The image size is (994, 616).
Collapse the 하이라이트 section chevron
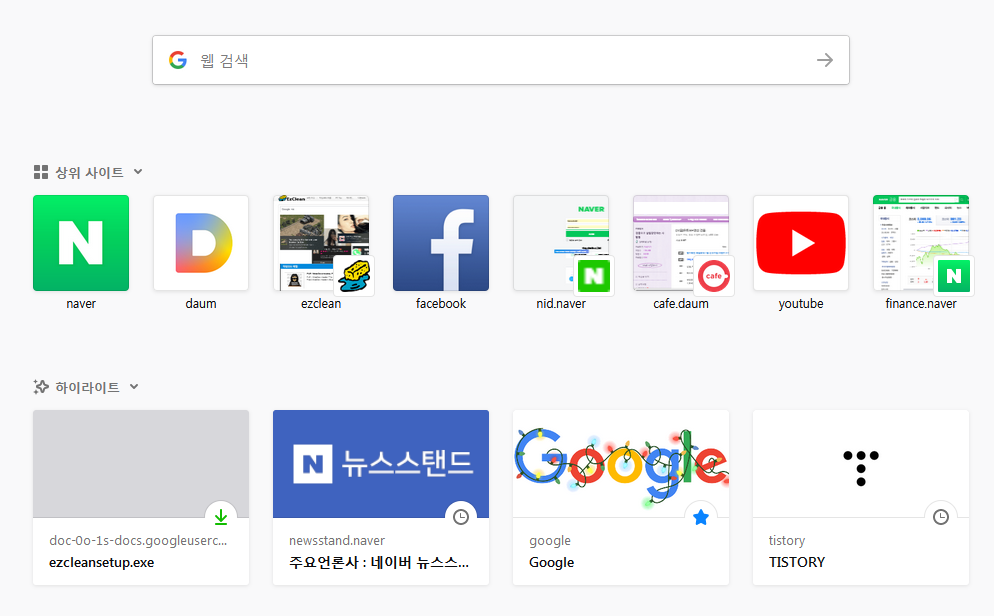pos(134,387)
